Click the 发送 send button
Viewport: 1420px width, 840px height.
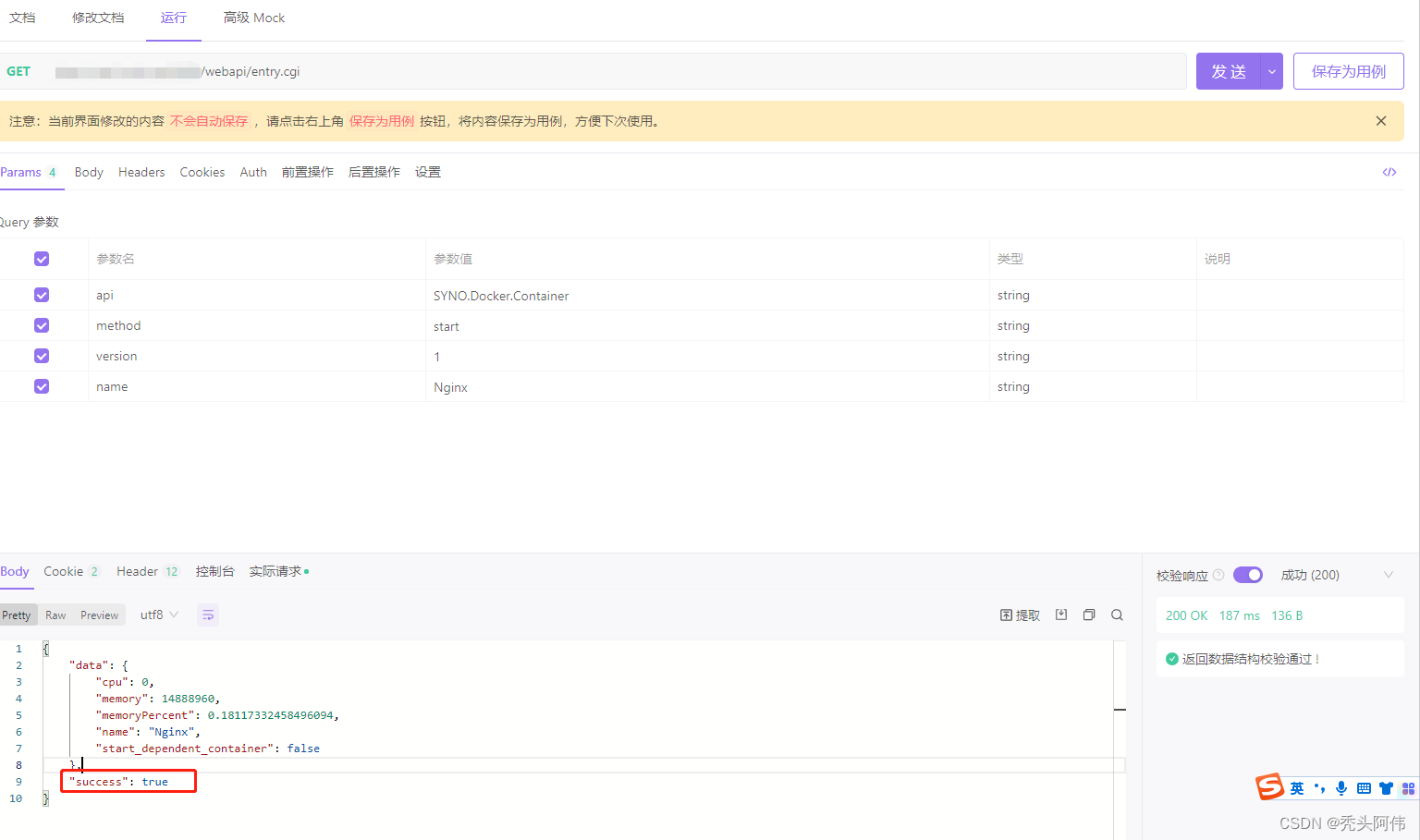[1229, 71]
